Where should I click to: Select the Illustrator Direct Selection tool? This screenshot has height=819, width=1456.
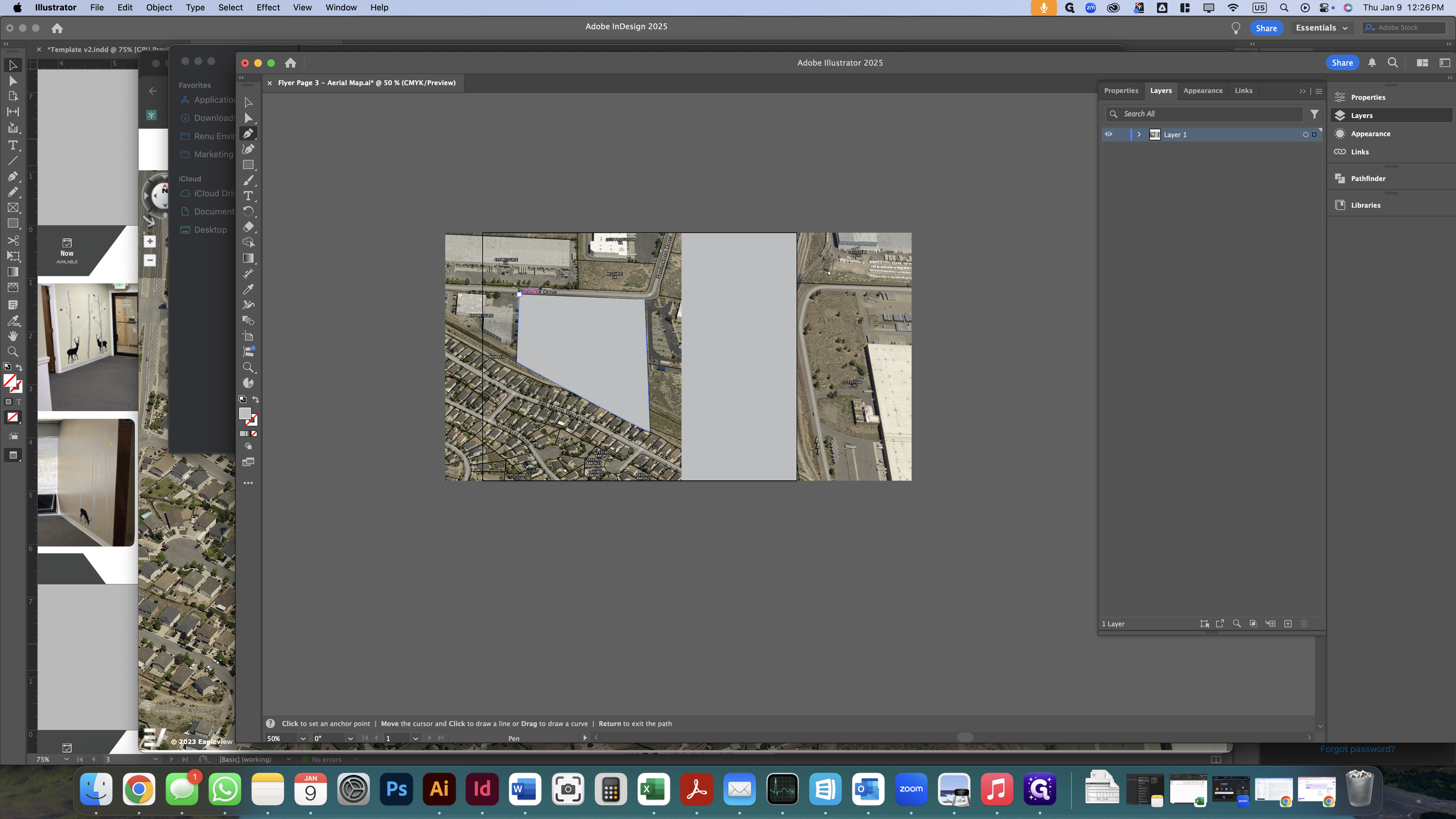[x=248, y=118]
